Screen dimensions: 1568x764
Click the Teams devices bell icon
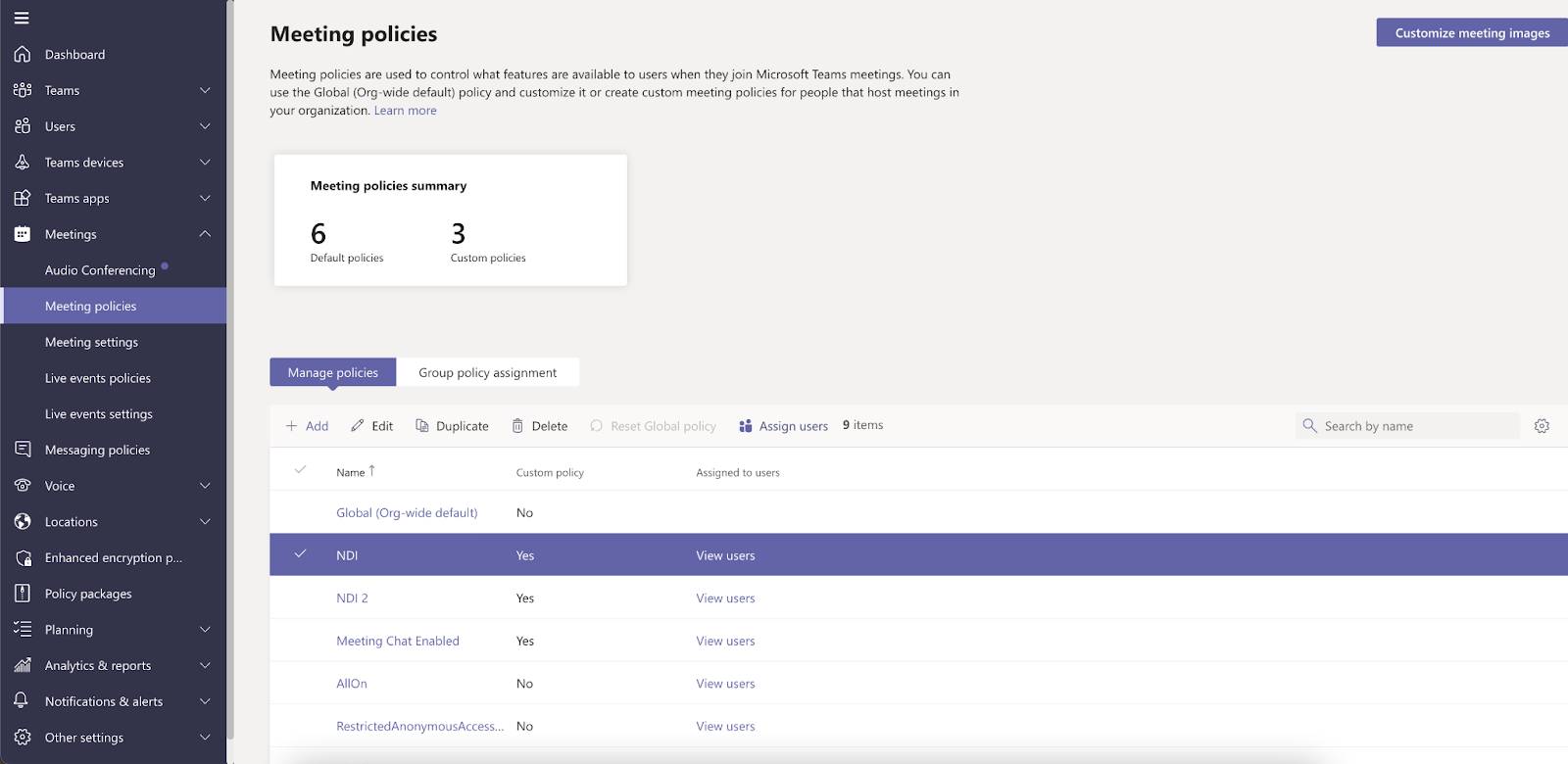tap(23, 162)
